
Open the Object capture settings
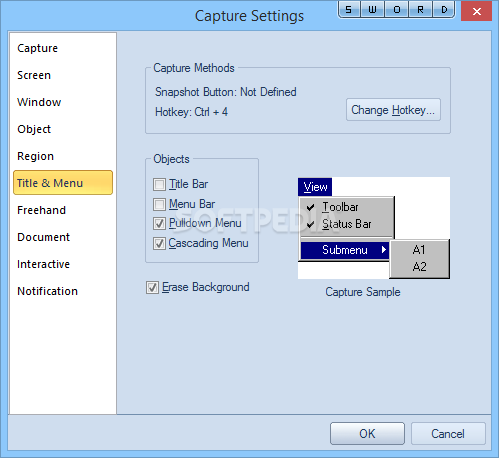(34, 129)
